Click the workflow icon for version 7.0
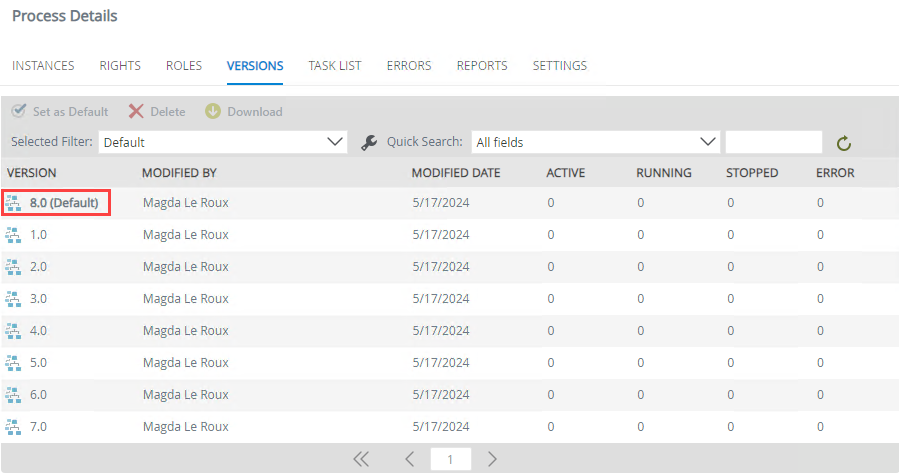 (x=14, y=427)
